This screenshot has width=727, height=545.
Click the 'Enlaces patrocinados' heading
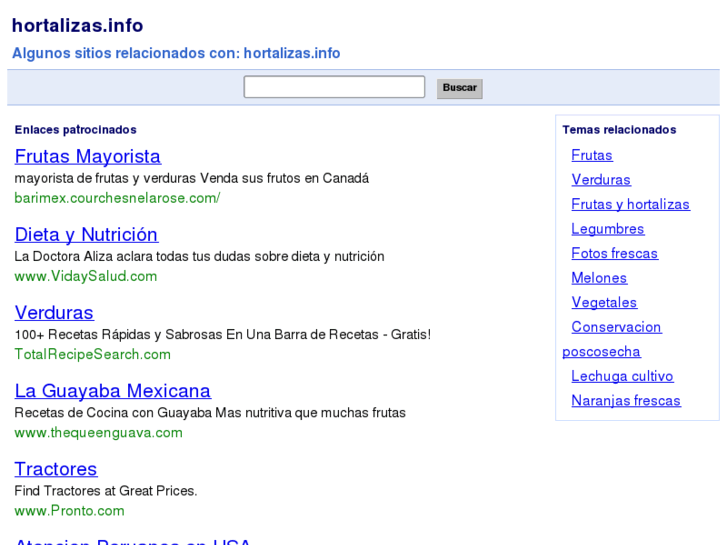(x=76, y=129)
